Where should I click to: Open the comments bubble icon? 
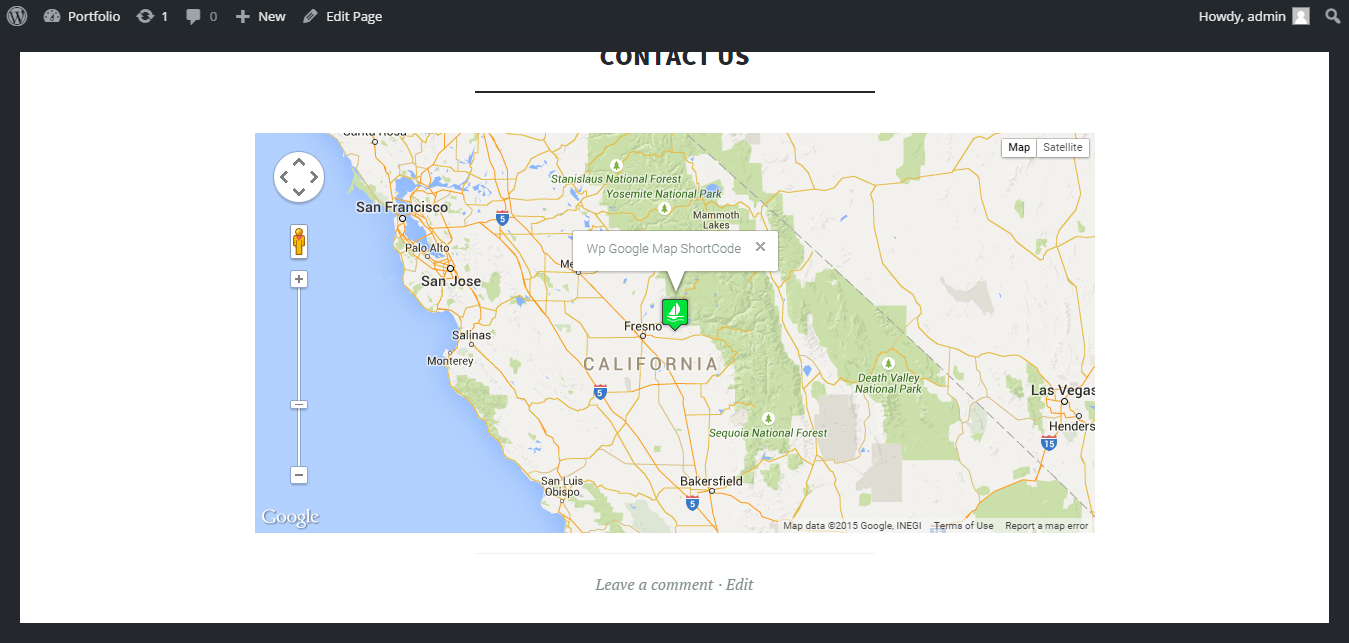(194, 16)
